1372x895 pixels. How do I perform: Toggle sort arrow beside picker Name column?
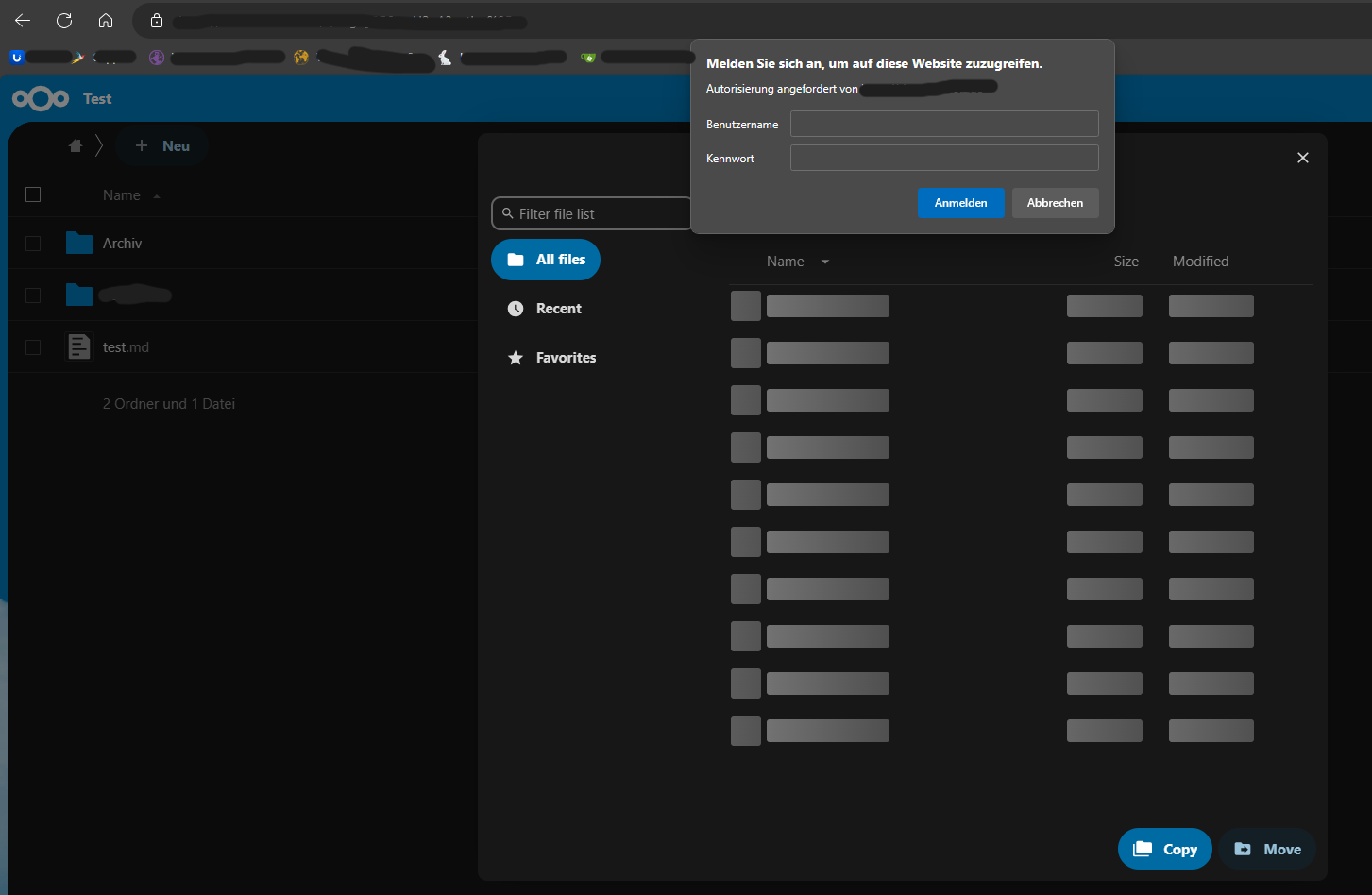click(825, 262)
